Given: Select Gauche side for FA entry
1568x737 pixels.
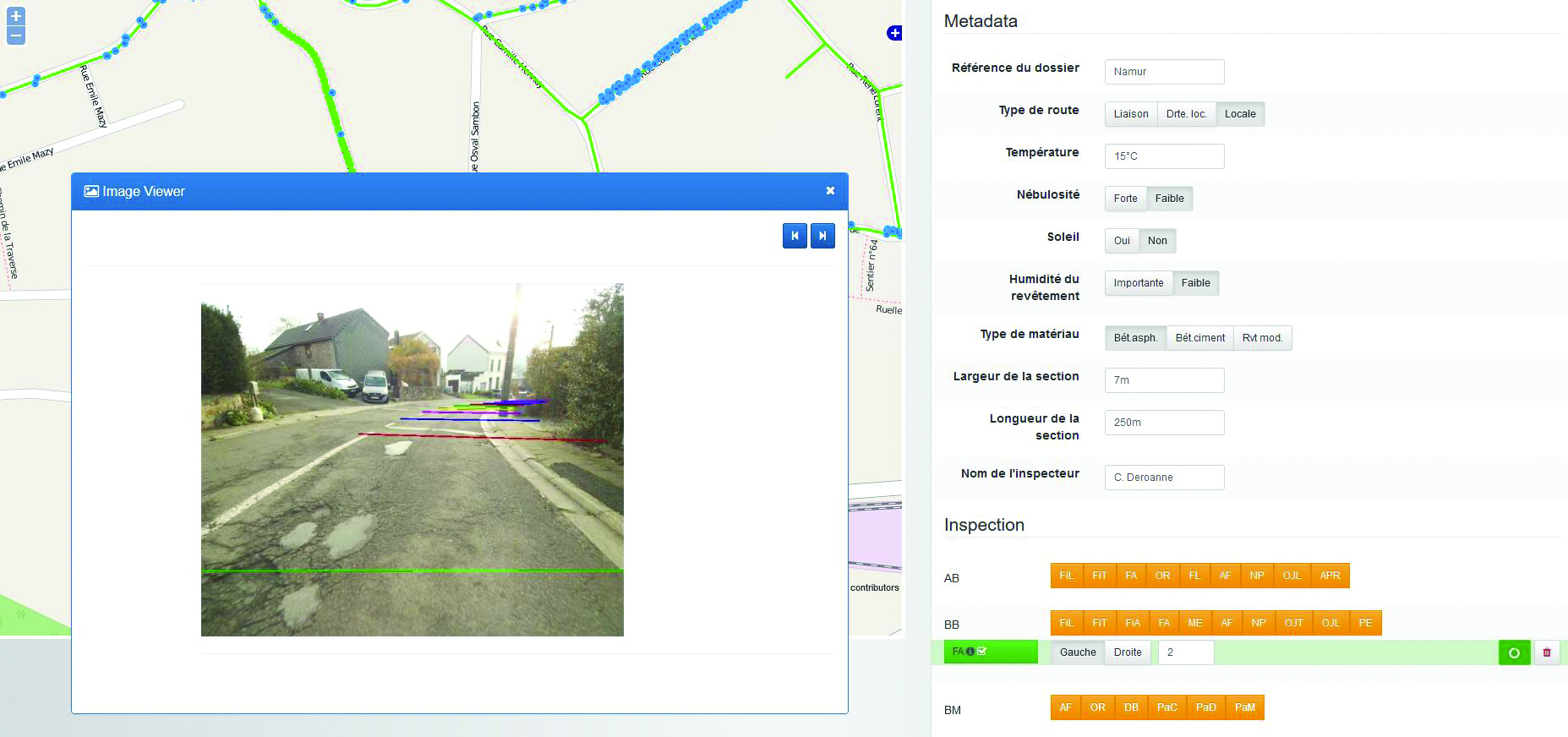Looking at the screenshot, I should (x=1078, y=652).
